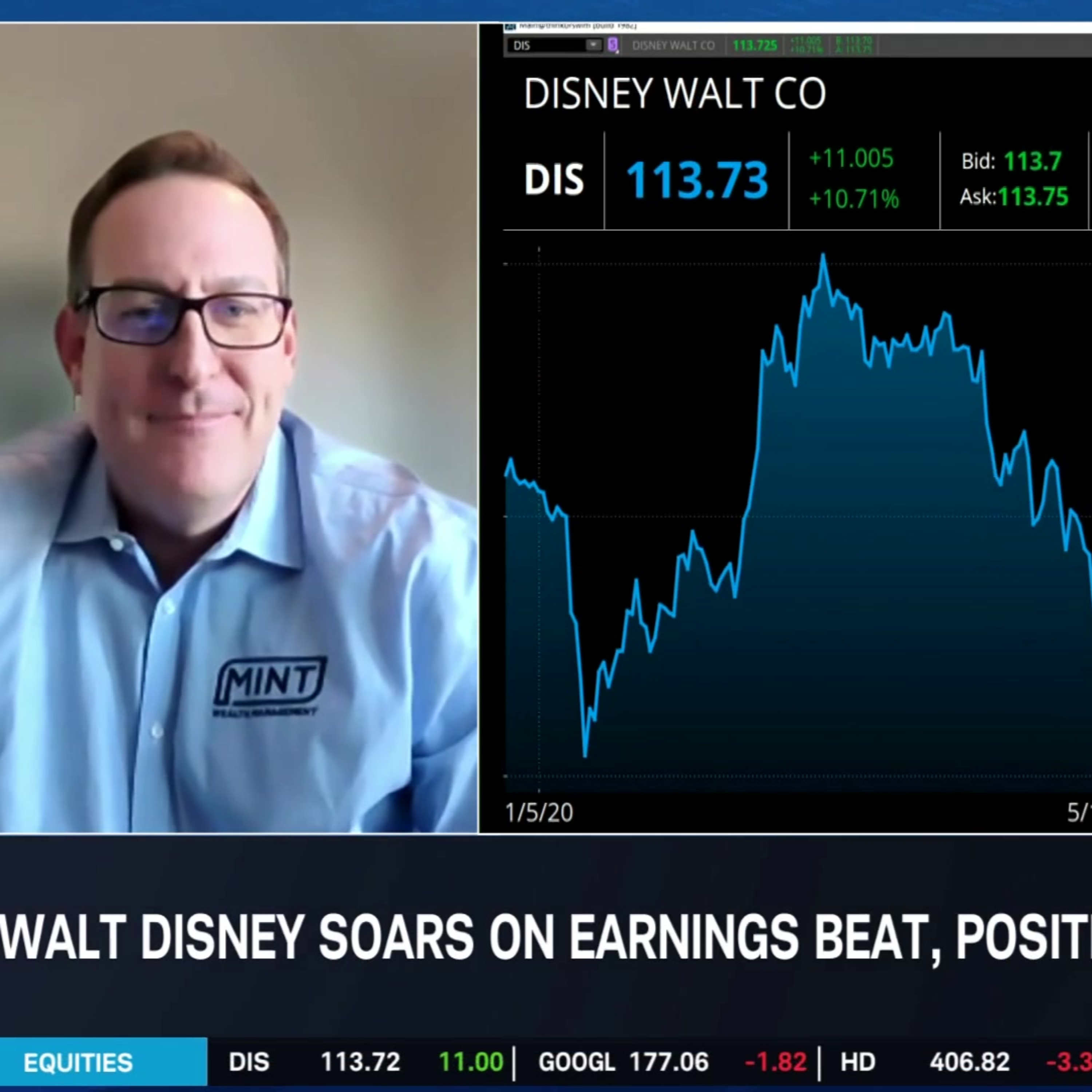Click 11.00 green change in ticker
The width and height of the screenshot is (1092, 1092).
[x=471, y=1062]
